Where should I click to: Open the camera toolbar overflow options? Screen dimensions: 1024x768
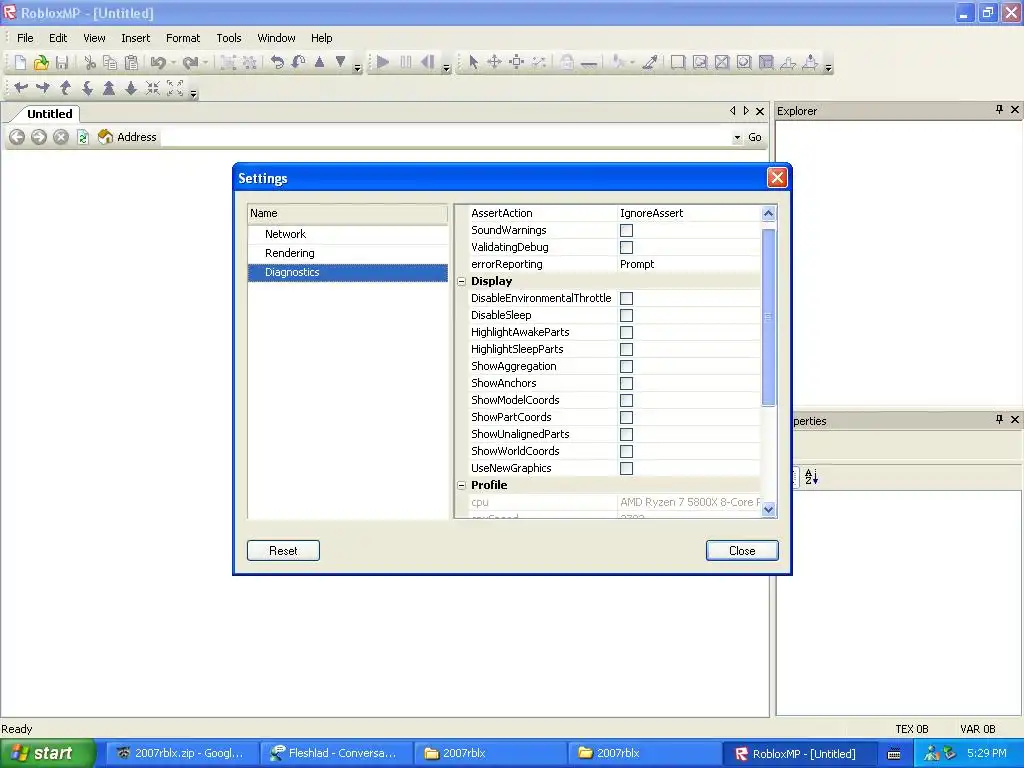pos(193,93)
